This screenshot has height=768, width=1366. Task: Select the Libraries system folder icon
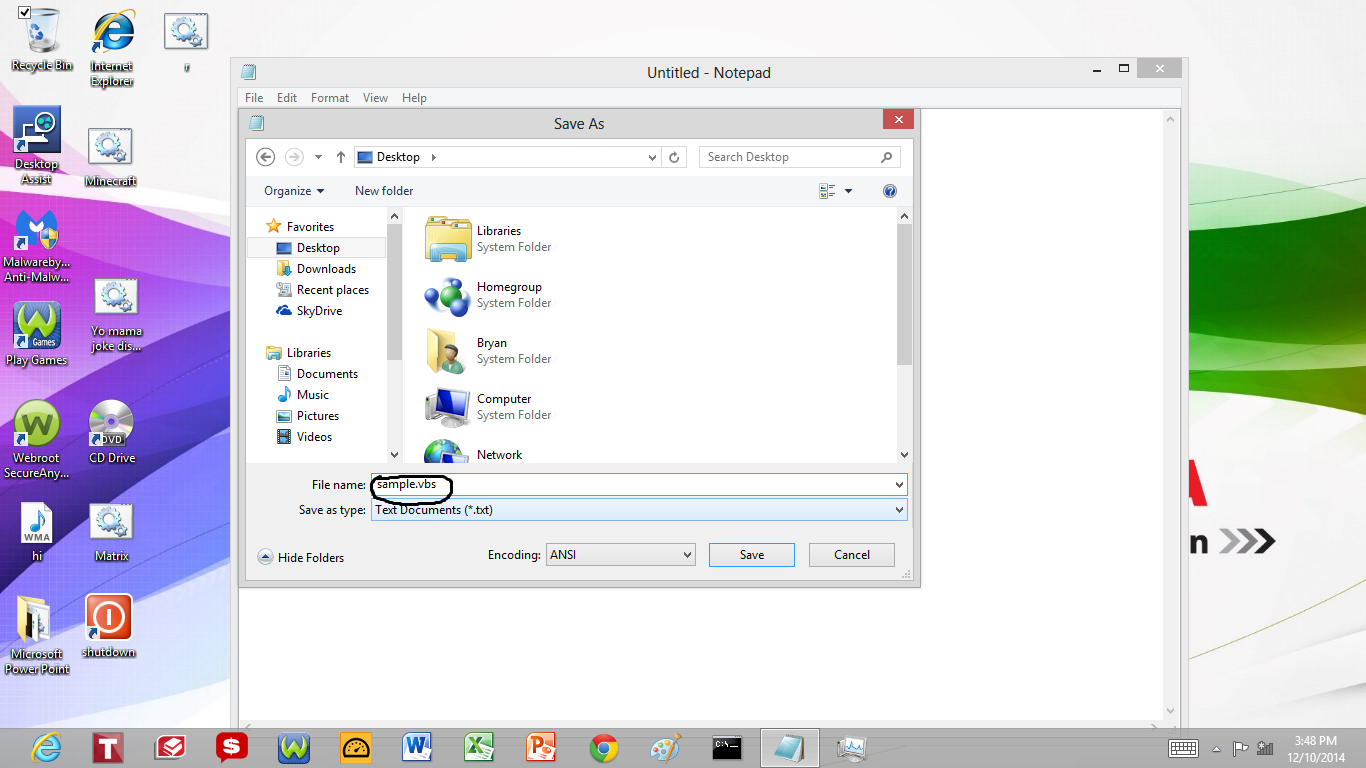click(x=448, y=239)
